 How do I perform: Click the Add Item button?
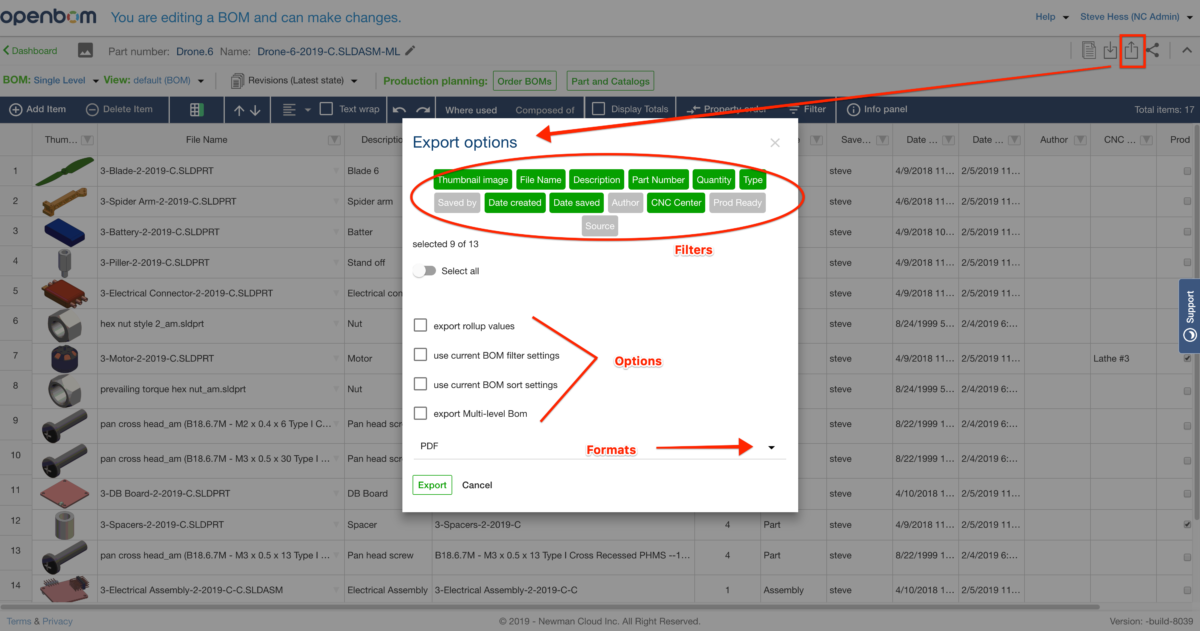(38, 109)
